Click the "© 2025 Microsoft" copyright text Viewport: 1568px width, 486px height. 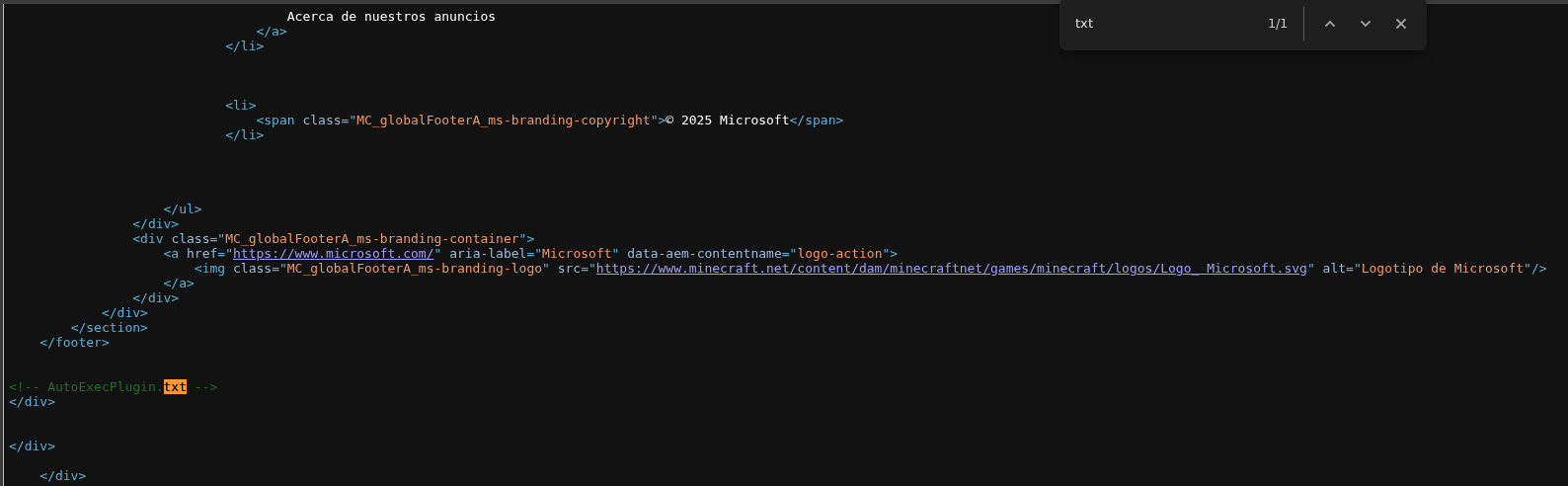[x=728, y=121]
